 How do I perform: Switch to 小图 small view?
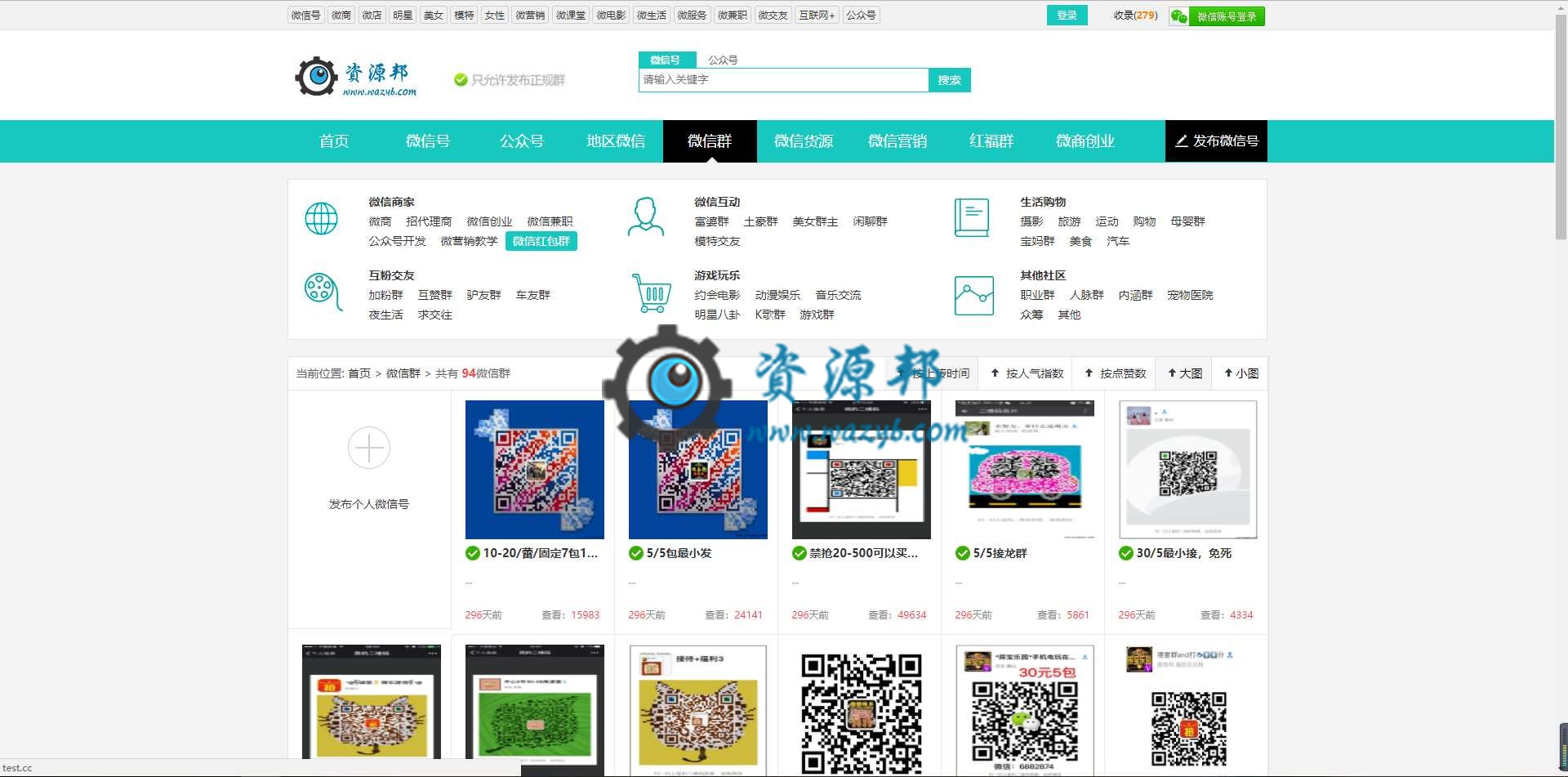1241,373
